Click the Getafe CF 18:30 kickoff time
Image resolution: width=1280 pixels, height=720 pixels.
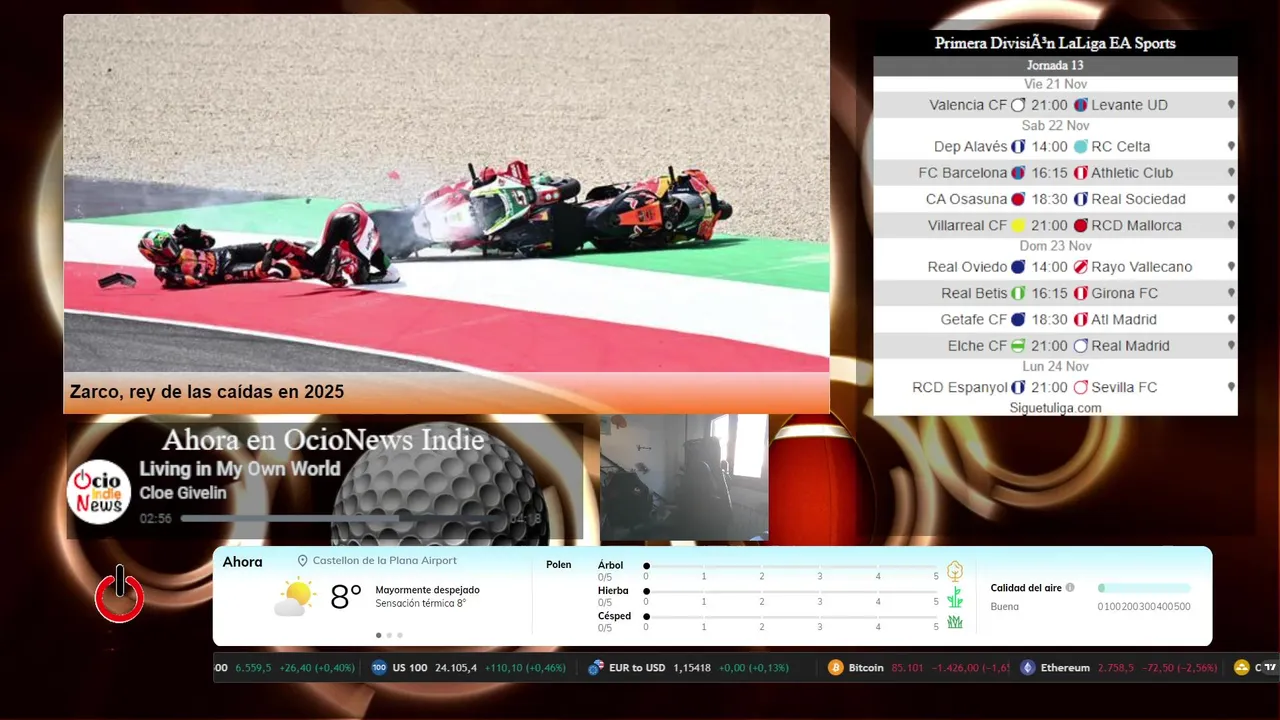[1049, 320]
